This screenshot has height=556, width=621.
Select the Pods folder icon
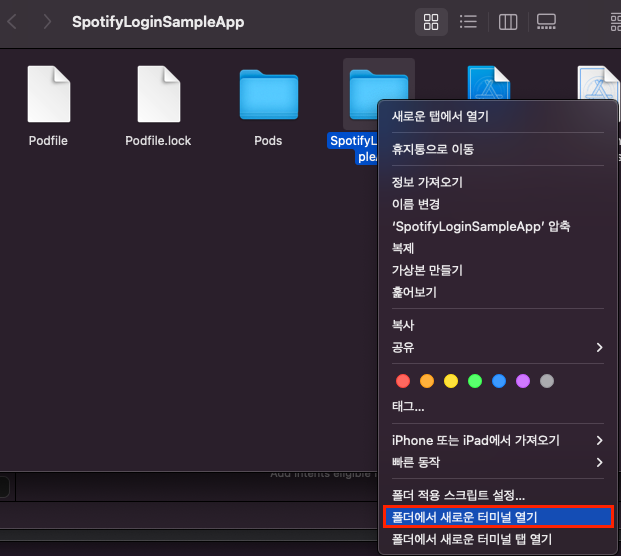click(269, 95)
